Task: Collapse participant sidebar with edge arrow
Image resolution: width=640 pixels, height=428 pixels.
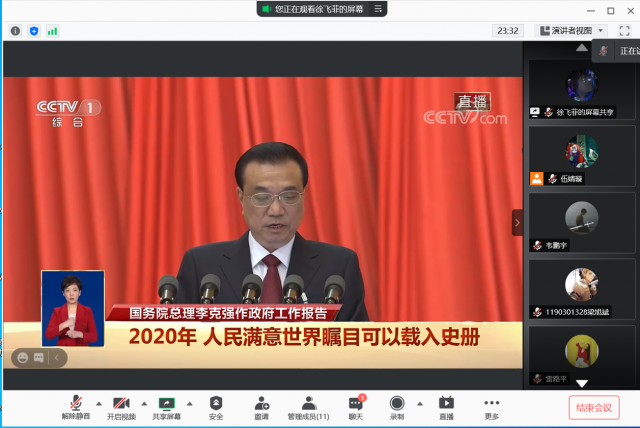Action: click(x=517, y=222)
